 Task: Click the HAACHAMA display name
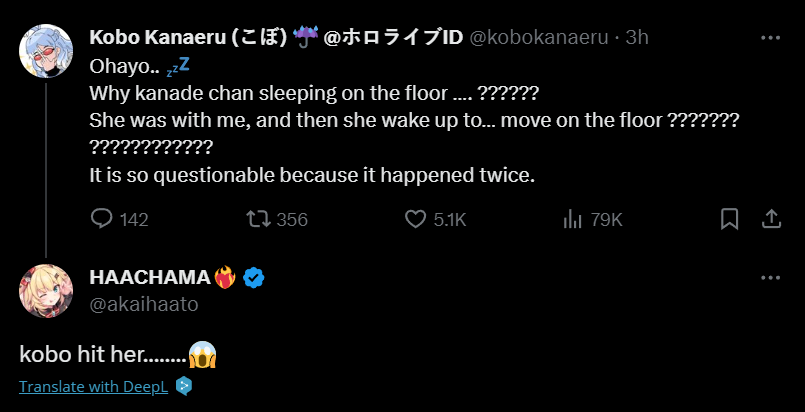(x=149, y=277)
